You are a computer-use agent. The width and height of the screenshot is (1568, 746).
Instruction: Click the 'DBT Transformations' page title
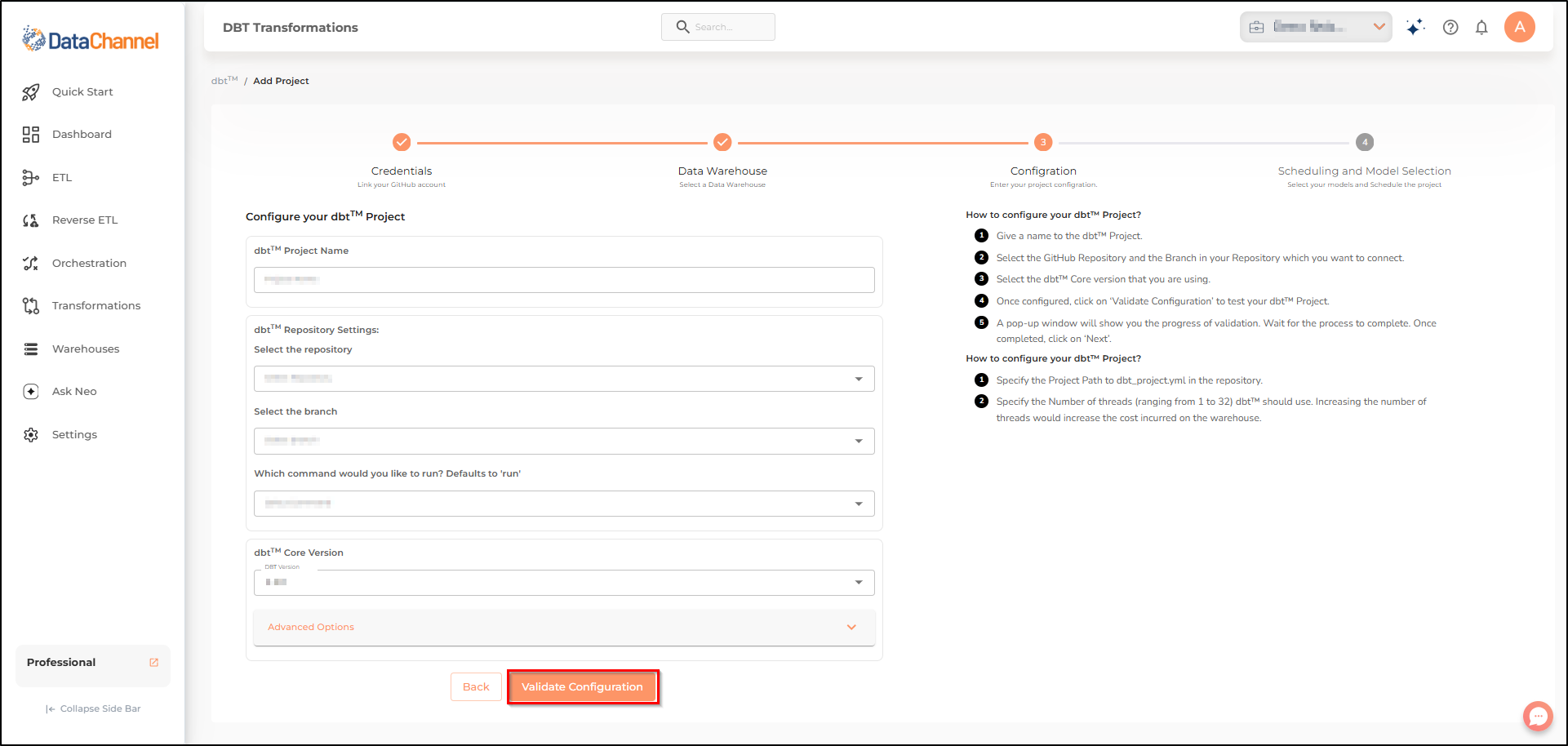[291, 28]
